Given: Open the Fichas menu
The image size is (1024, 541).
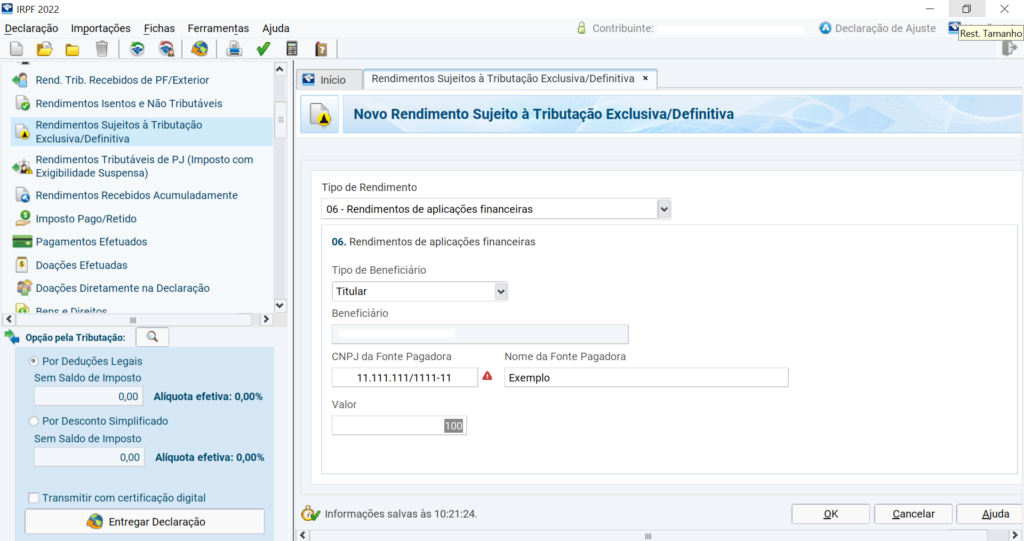Looking at the screenshot, I should coord(159,28).
